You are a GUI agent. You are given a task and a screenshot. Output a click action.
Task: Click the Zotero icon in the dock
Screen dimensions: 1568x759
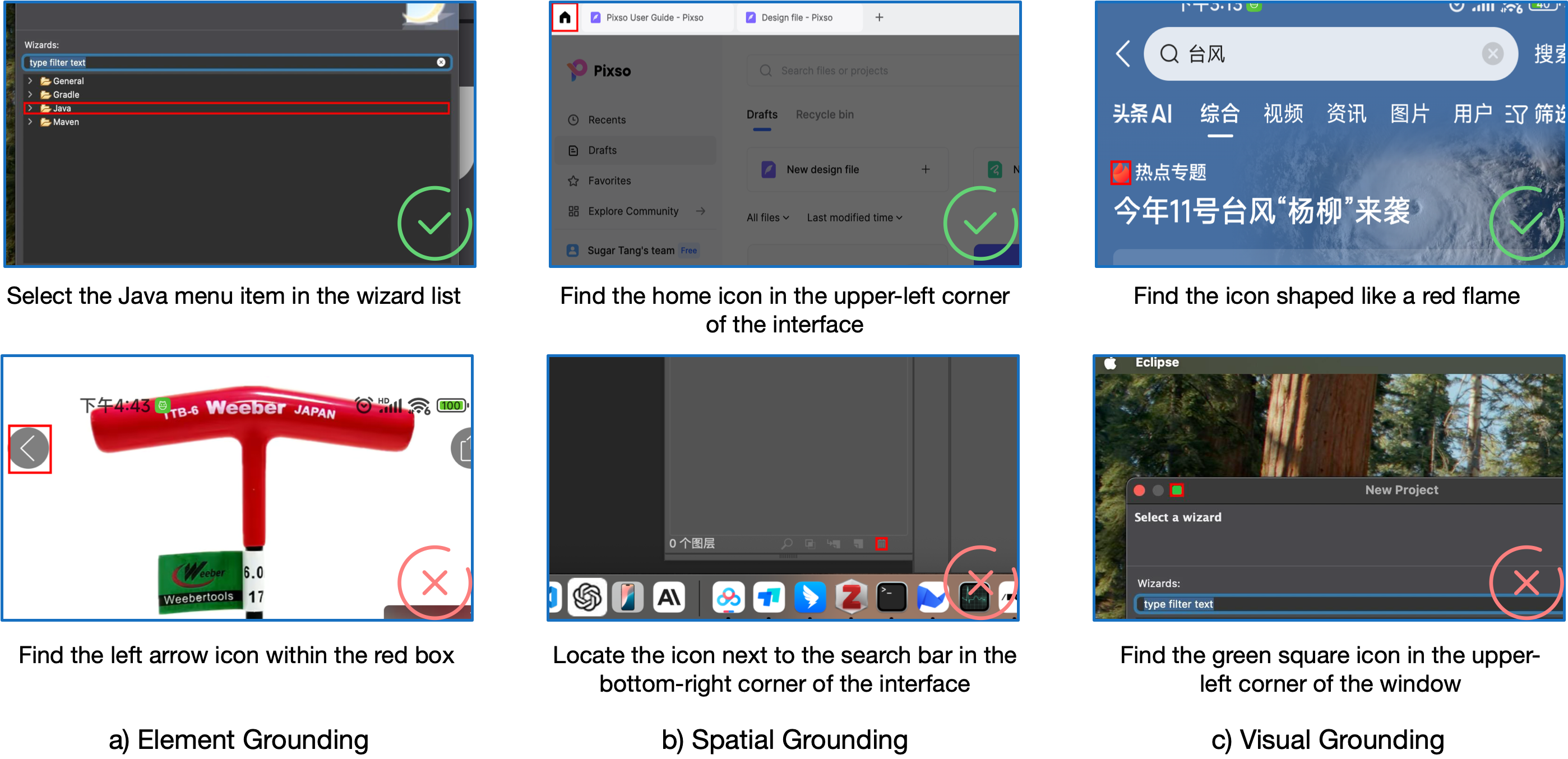(850, 597)
